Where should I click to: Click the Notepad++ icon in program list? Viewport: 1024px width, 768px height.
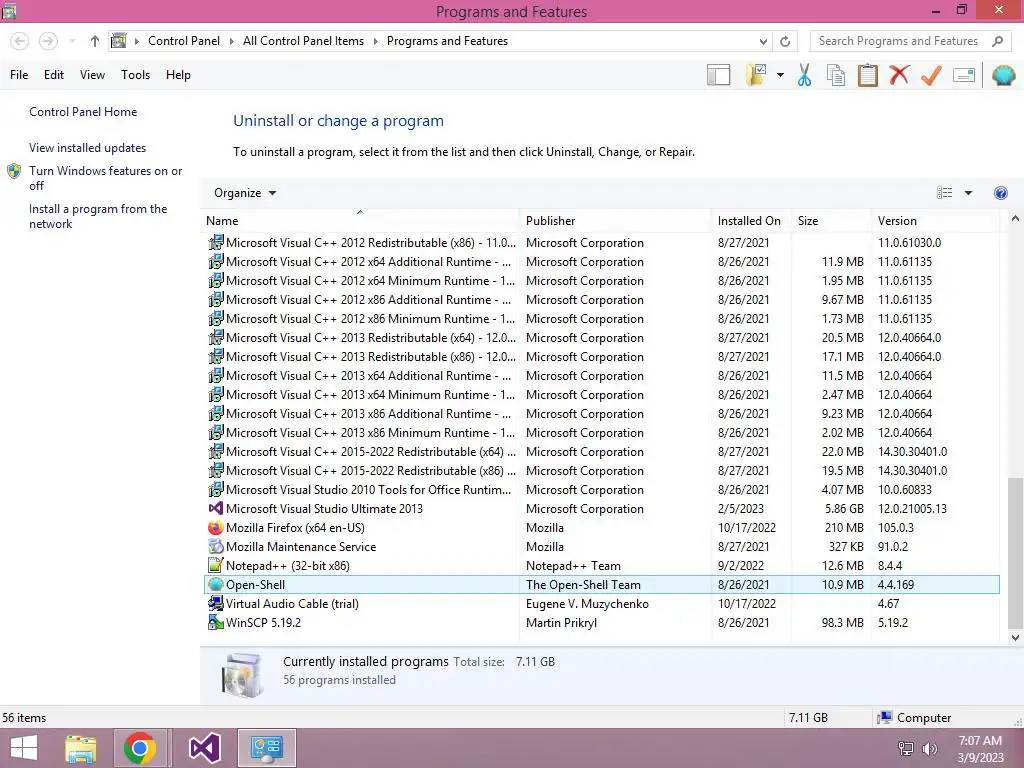[x=216, y=566]
